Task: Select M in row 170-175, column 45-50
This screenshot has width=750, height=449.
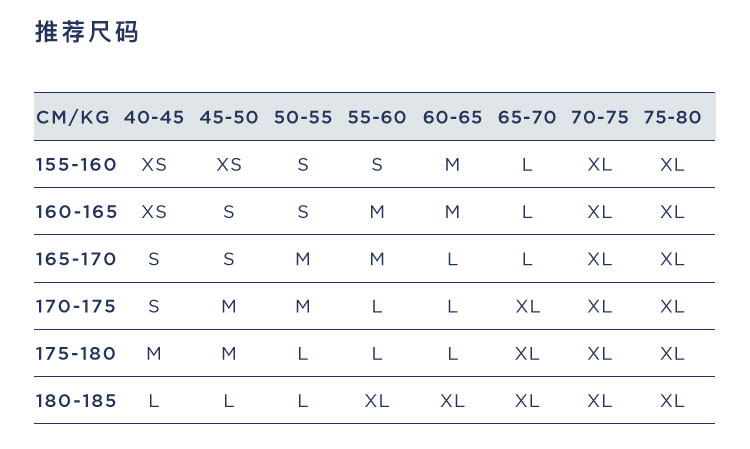Action: (229, 307)
